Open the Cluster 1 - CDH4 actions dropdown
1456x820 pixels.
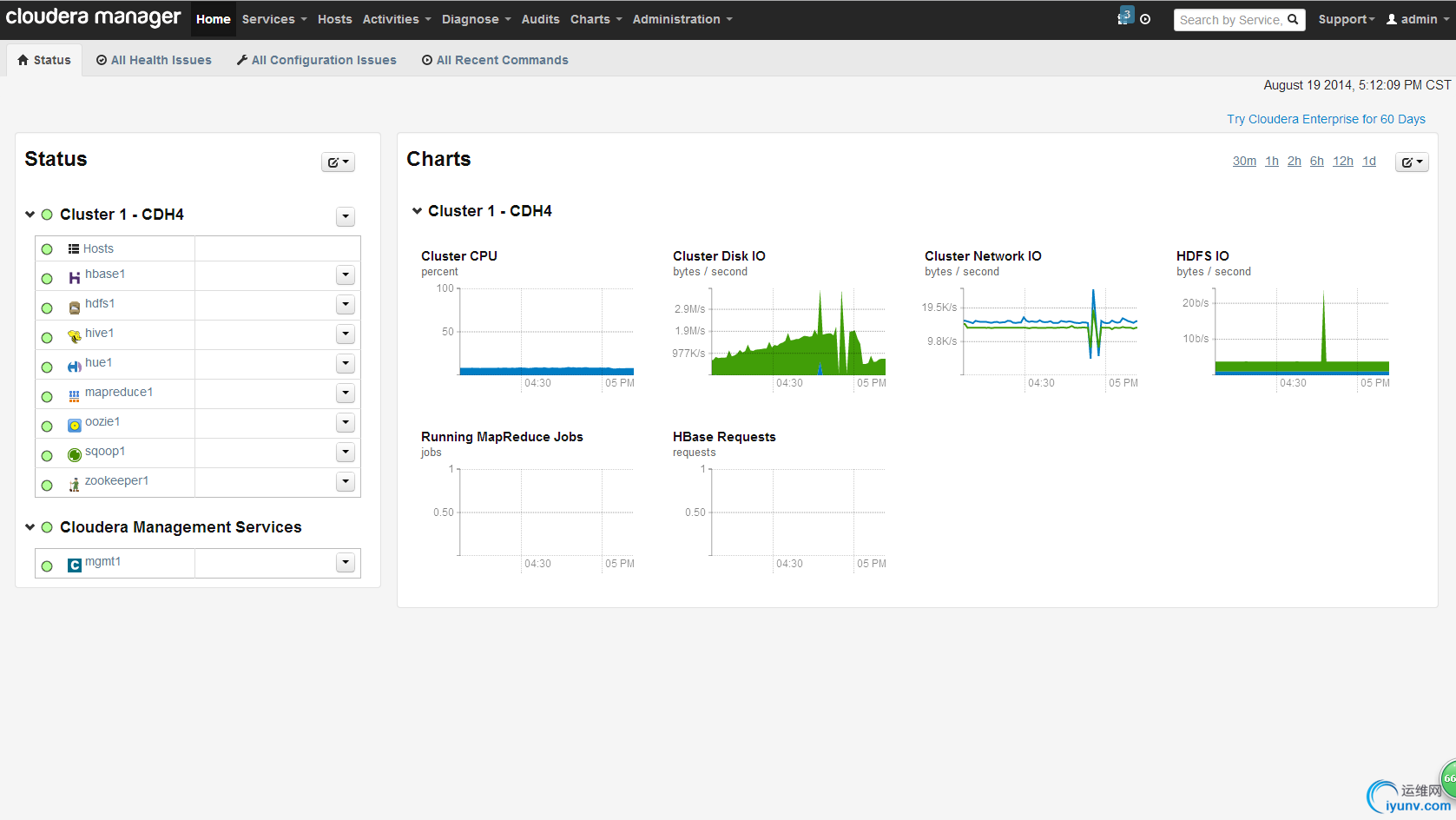(346, 216)
